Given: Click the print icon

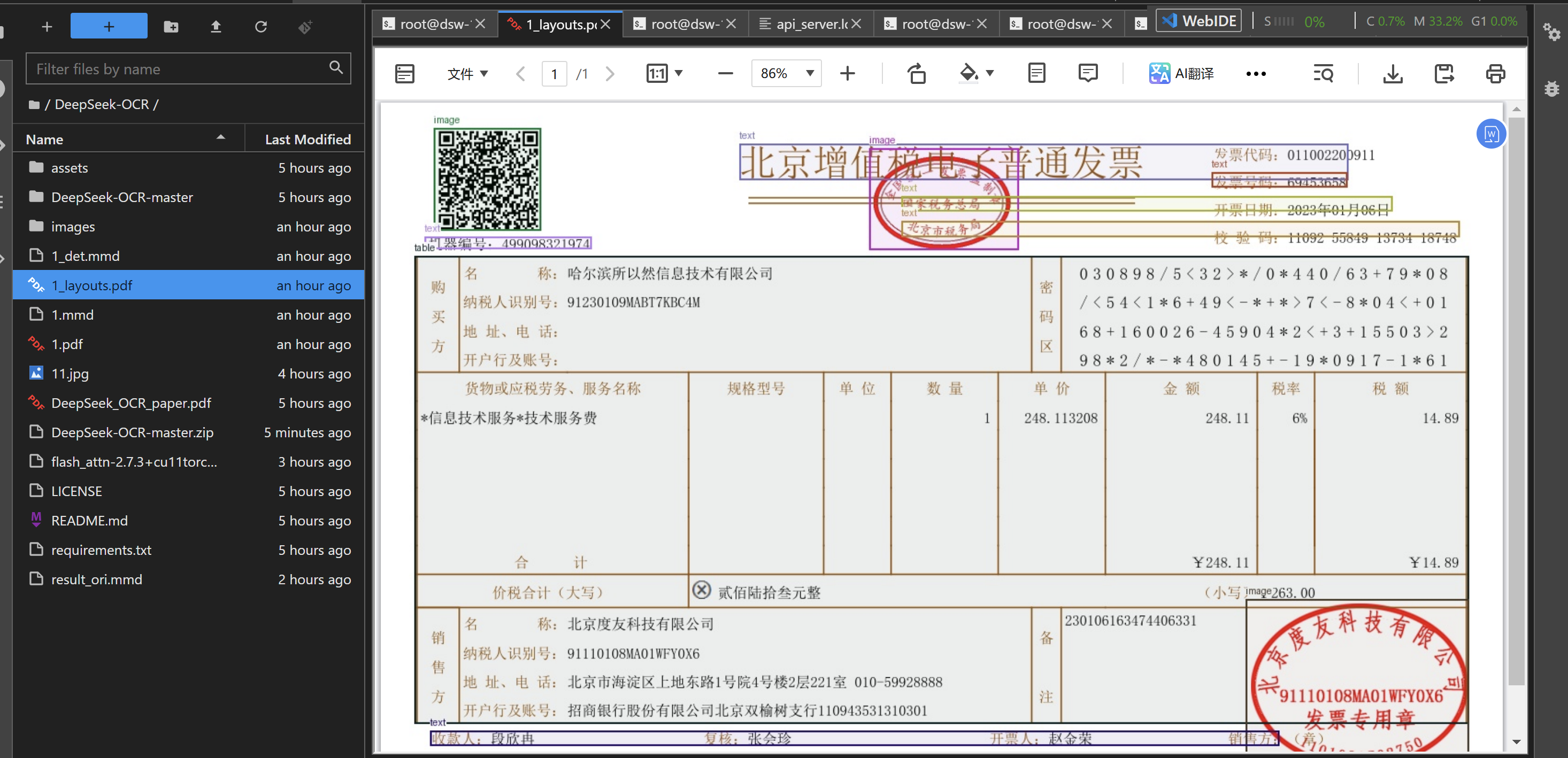Looking at the screenshot, I should (1496, 73).
